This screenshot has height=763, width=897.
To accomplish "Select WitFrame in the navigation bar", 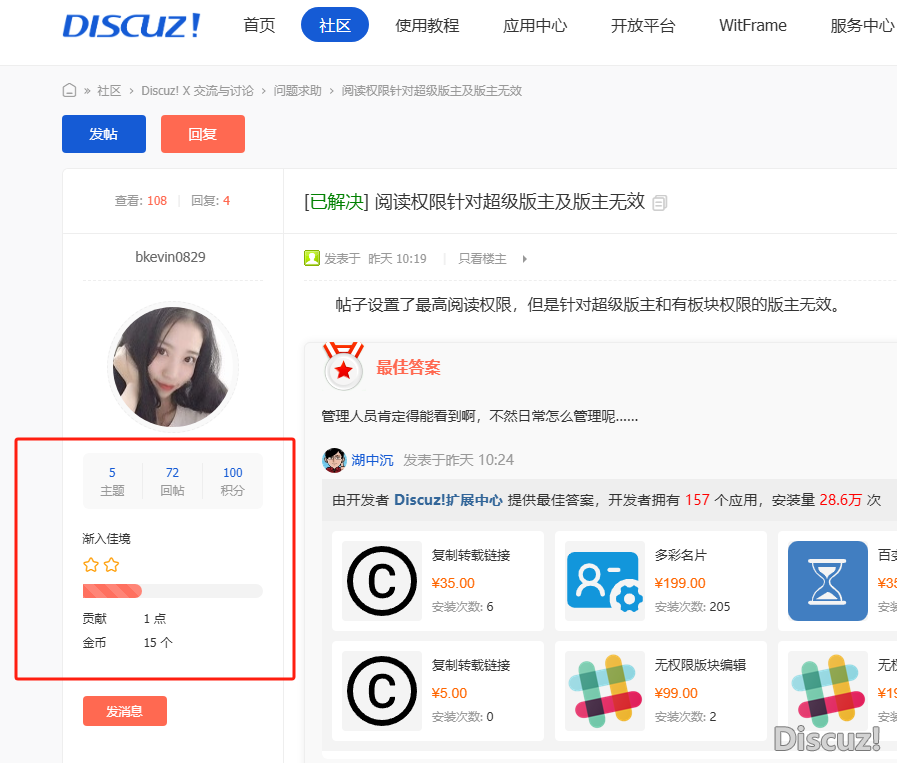I will (x=752, y=26).
